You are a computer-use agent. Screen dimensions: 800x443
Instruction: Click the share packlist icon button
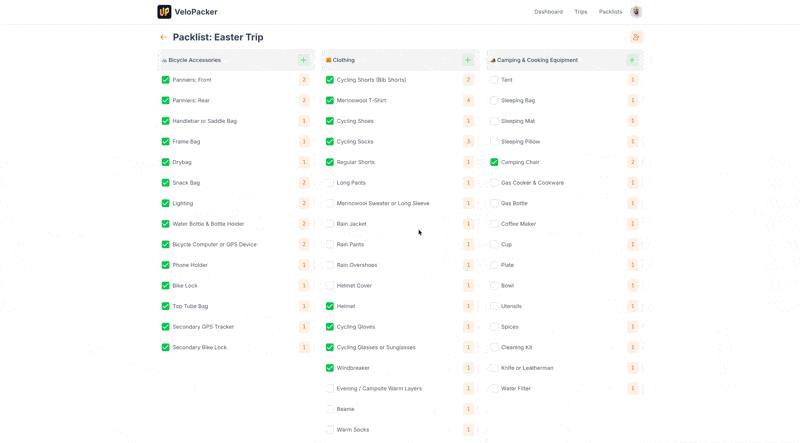click(x=636, y=37)
